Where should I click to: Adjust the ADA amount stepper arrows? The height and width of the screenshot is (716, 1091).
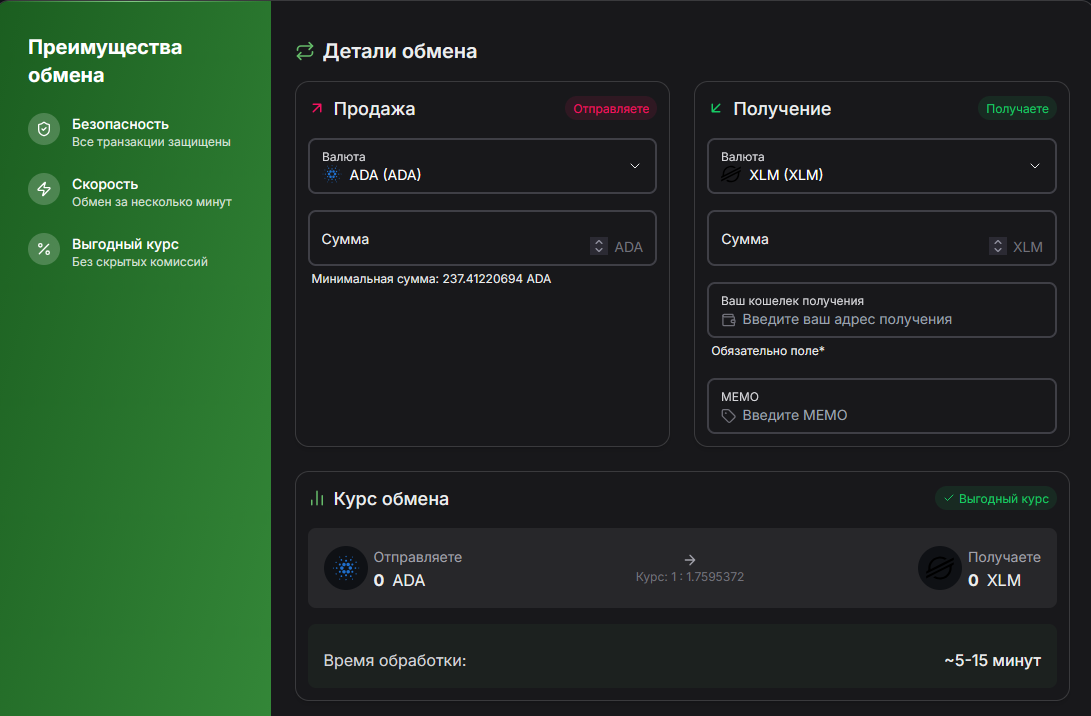[599, 246]
